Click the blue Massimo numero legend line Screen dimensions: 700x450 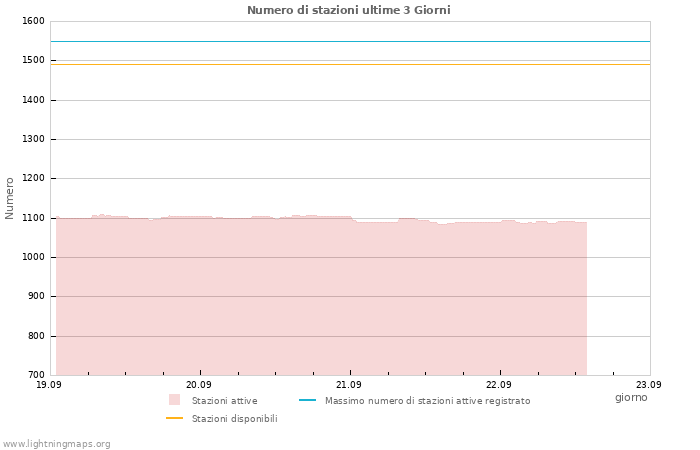[307, 400]
